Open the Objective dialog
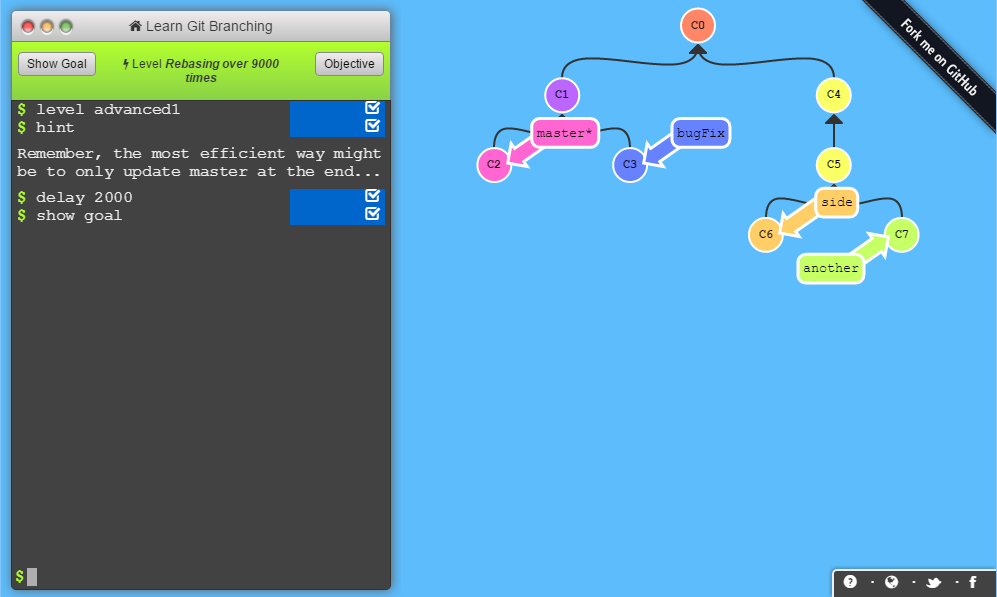Image resolution: width=997 pixels, height=597 pixels. pos(349,64)
